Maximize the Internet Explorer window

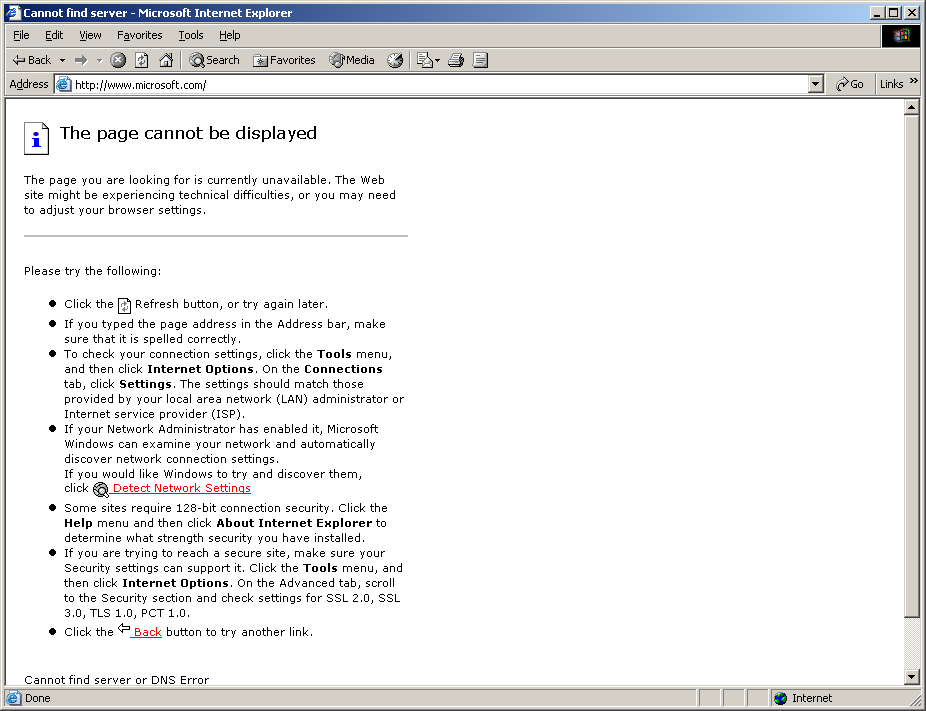point(894,12)
